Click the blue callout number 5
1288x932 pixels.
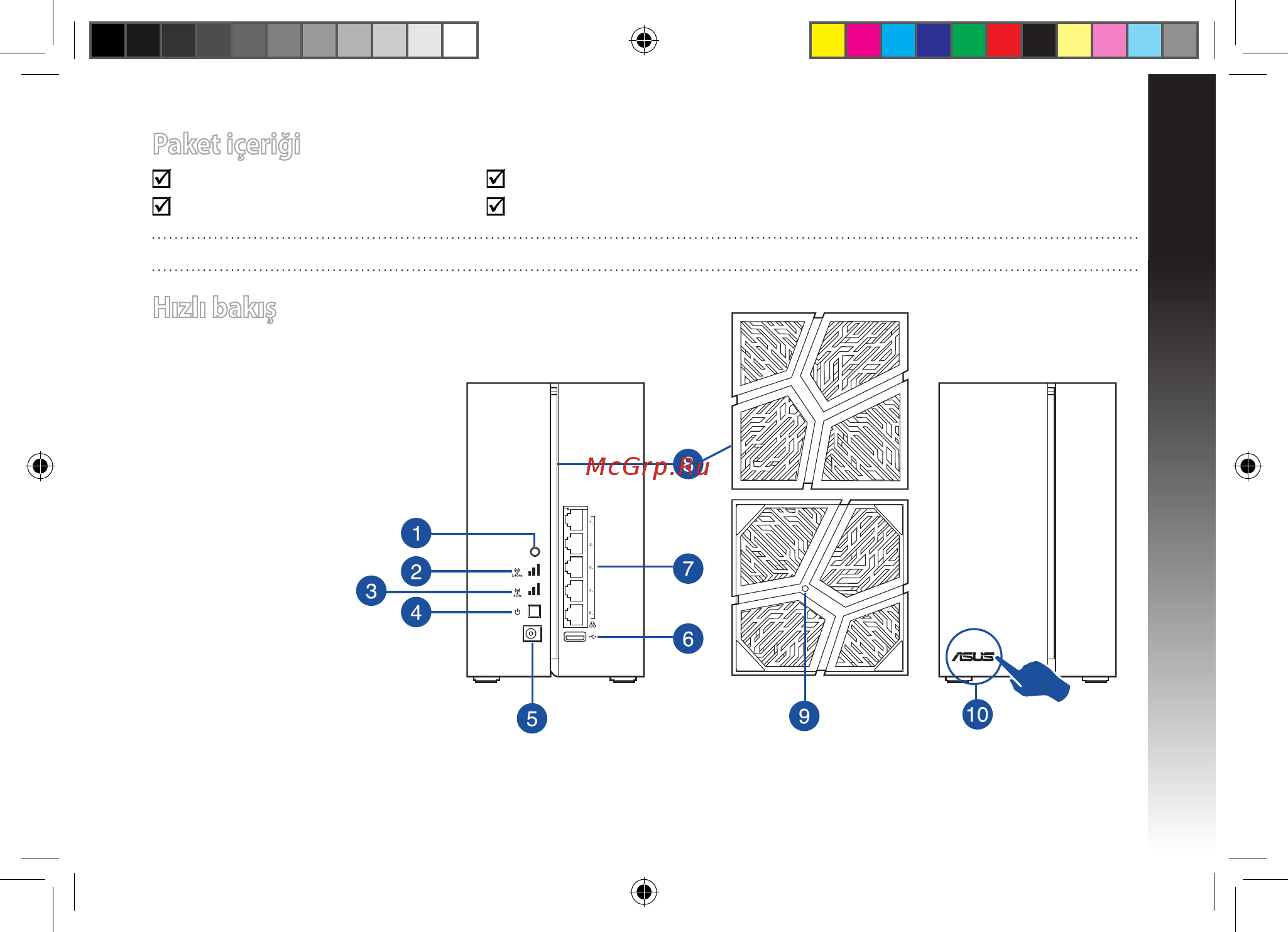click(532, 718)
